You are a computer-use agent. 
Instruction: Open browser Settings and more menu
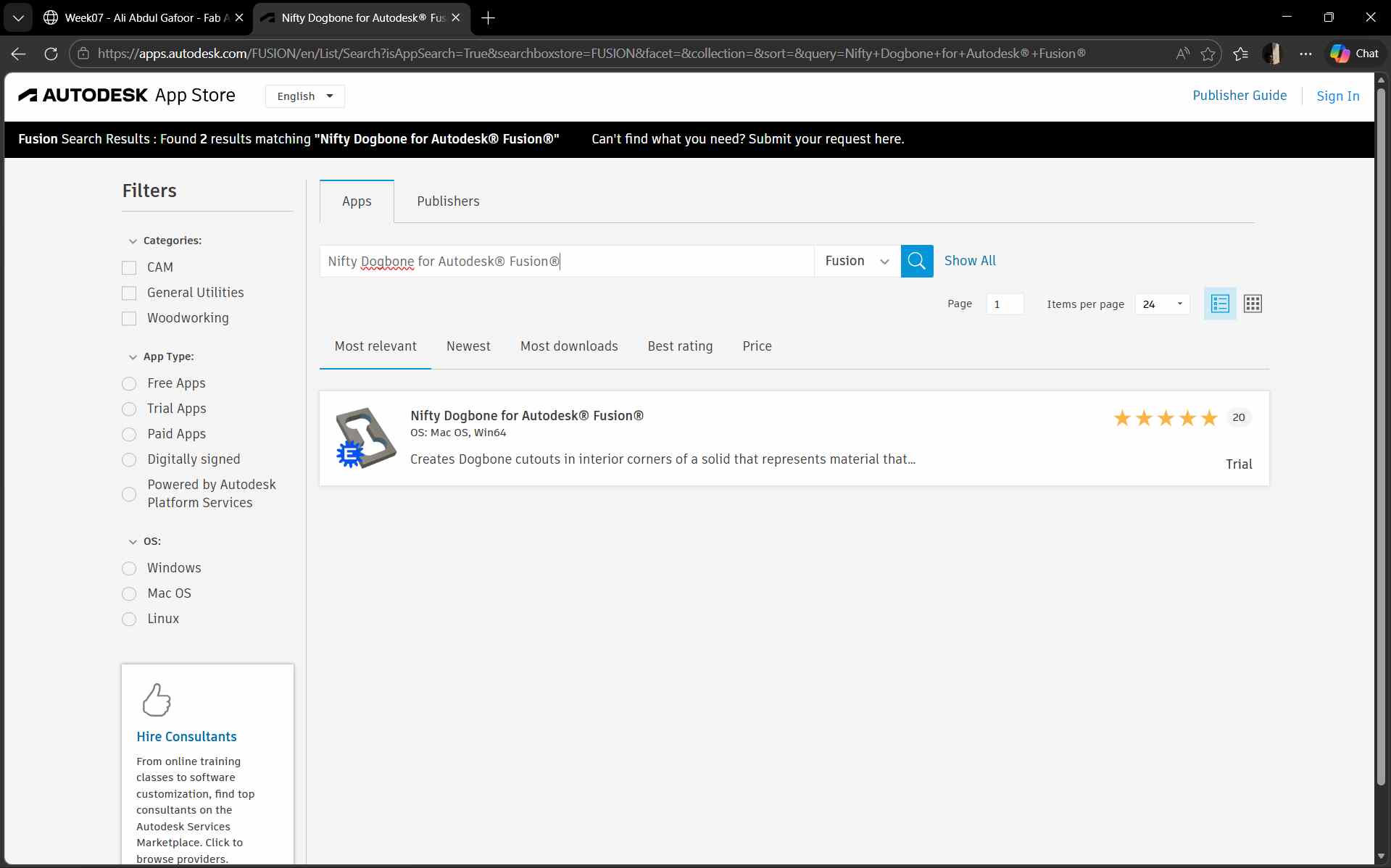point(1305,54)
